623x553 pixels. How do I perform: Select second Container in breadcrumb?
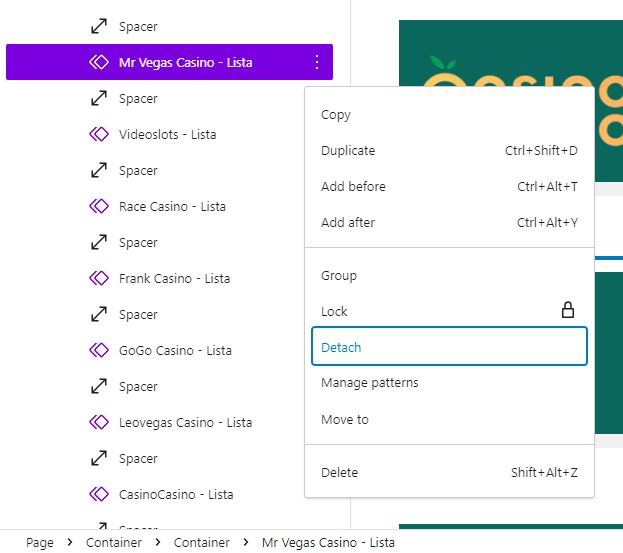tap(201, 542)
